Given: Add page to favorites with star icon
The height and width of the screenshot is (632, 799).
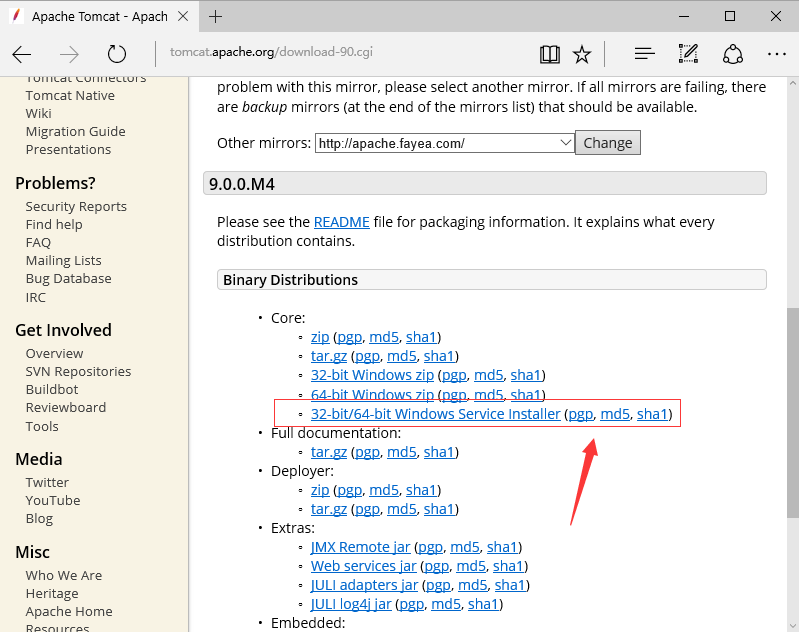Looking at the screenshot, I should click(x=581, y=54).
